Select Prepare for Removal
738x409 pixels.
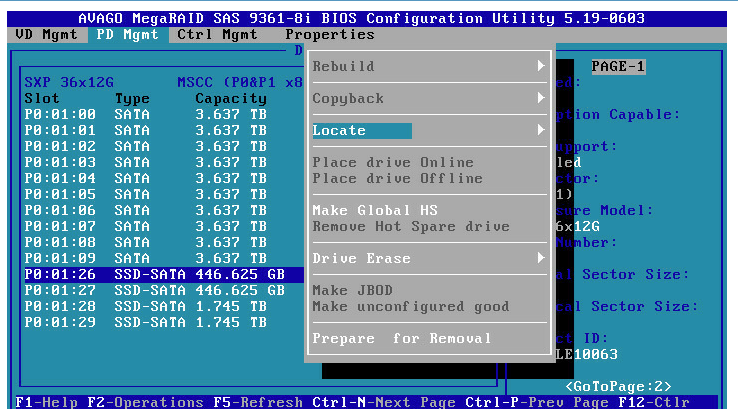click(402, 338)
